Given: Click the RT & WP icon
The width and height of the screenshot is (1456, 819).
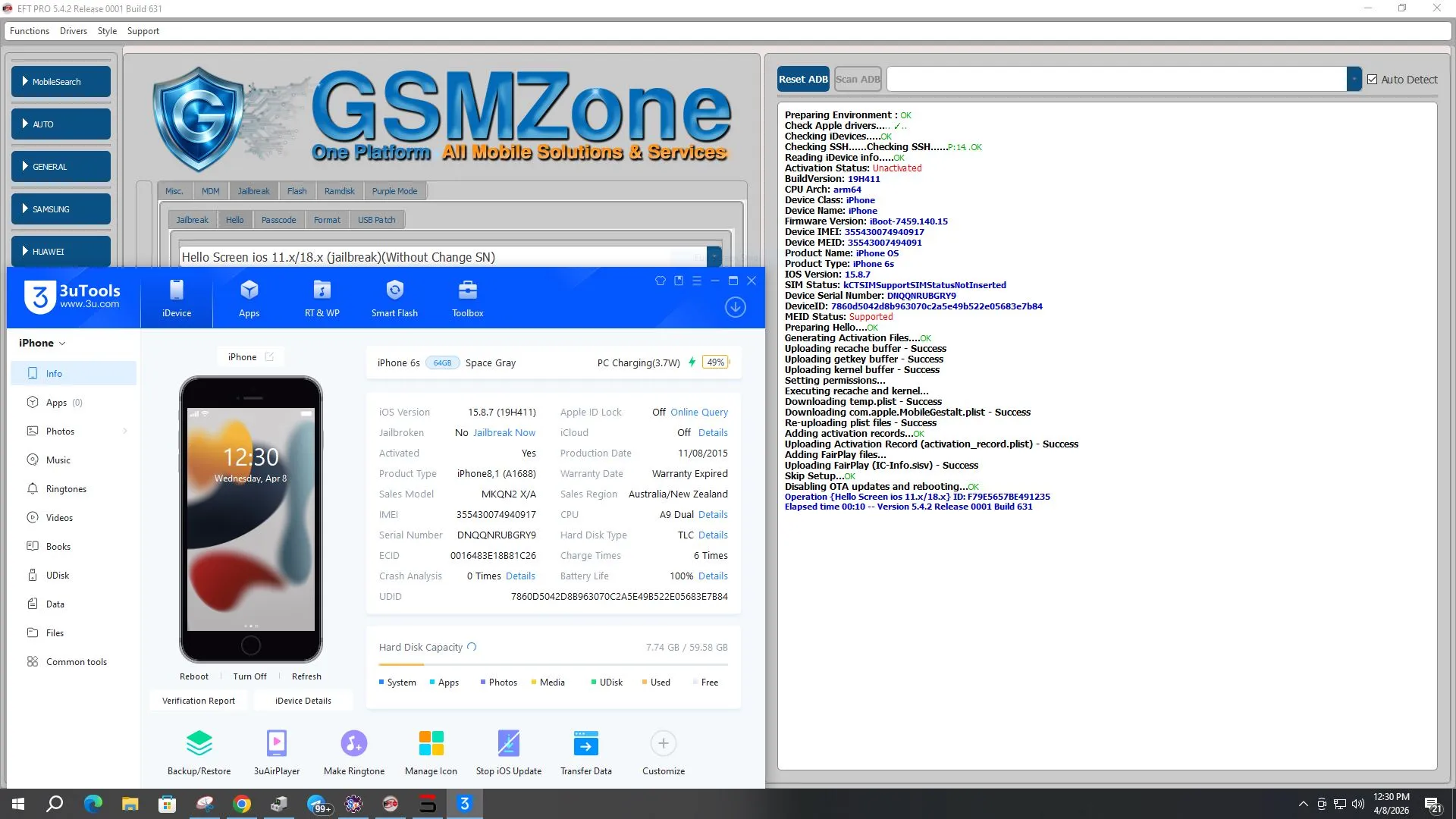Looking at the screenshot, I should point(322,298).
